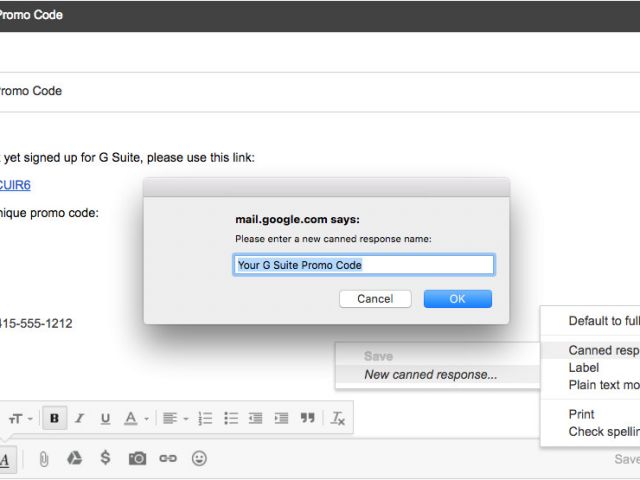Screen dimensions: 640x480
Task: Toggle underline formatting
Action: point(105,418)
